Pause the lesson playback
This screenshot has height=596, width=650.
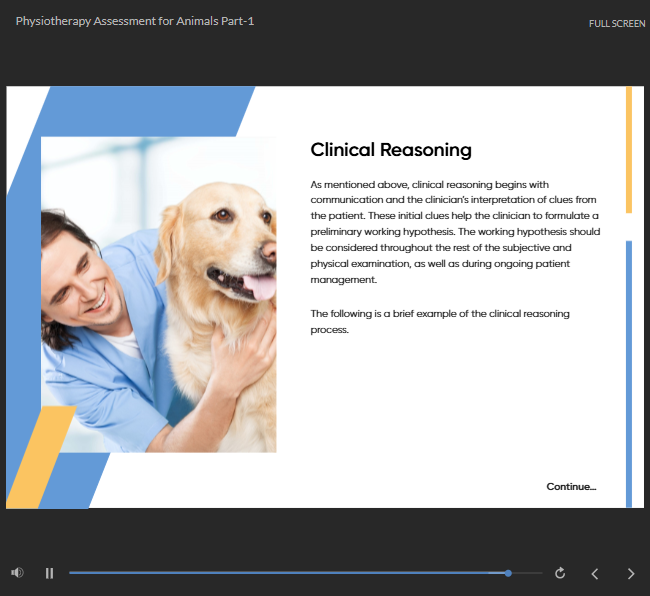coord(49,573)
